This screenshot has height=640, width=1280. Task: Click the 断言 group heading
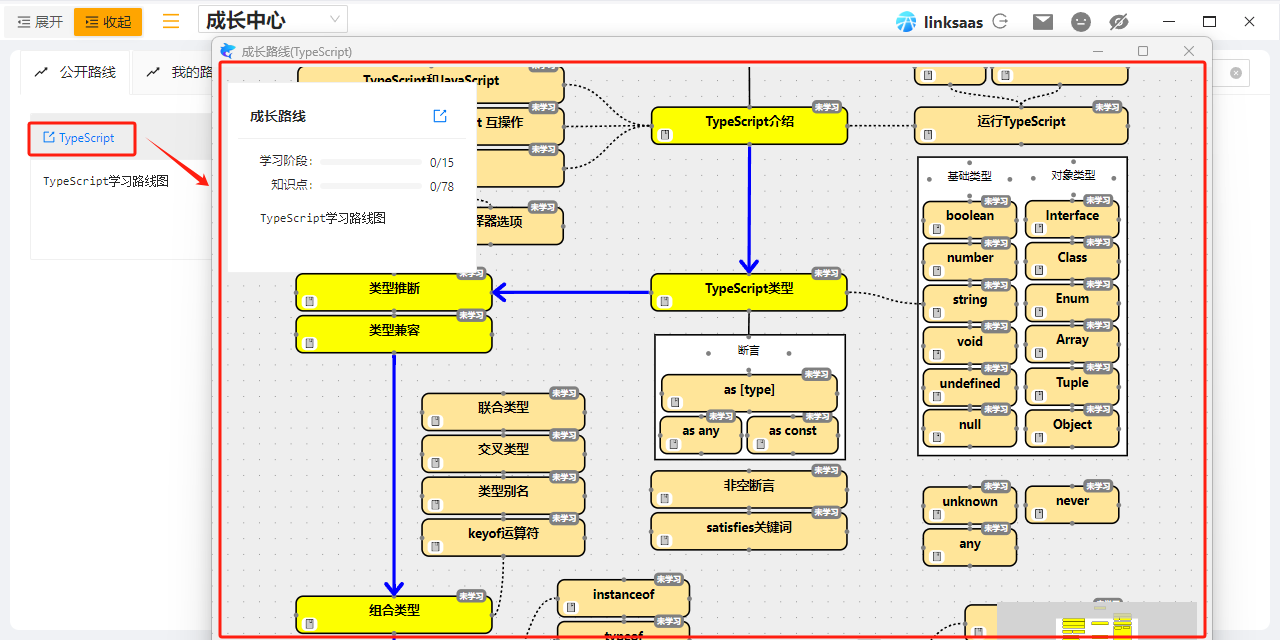[749, 350]
